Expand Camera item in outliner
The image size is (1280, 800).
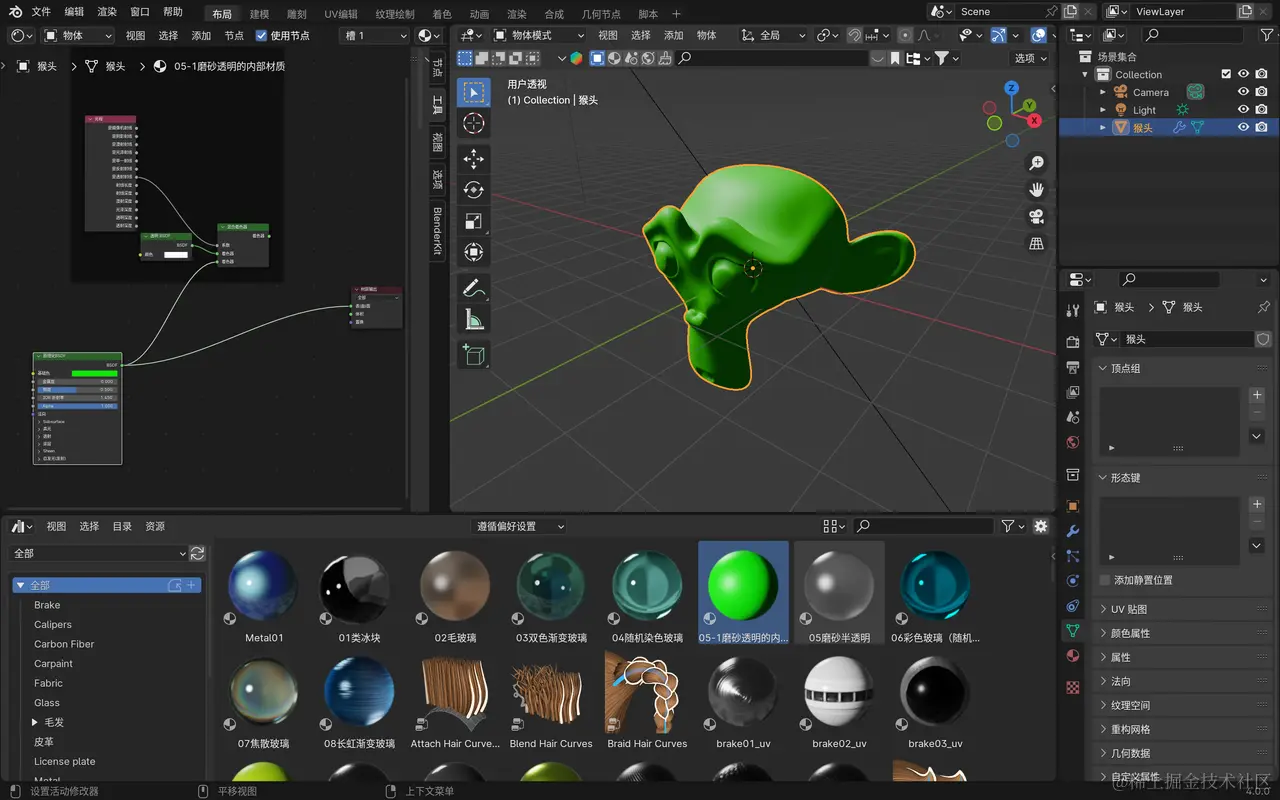pos(1103,92)
